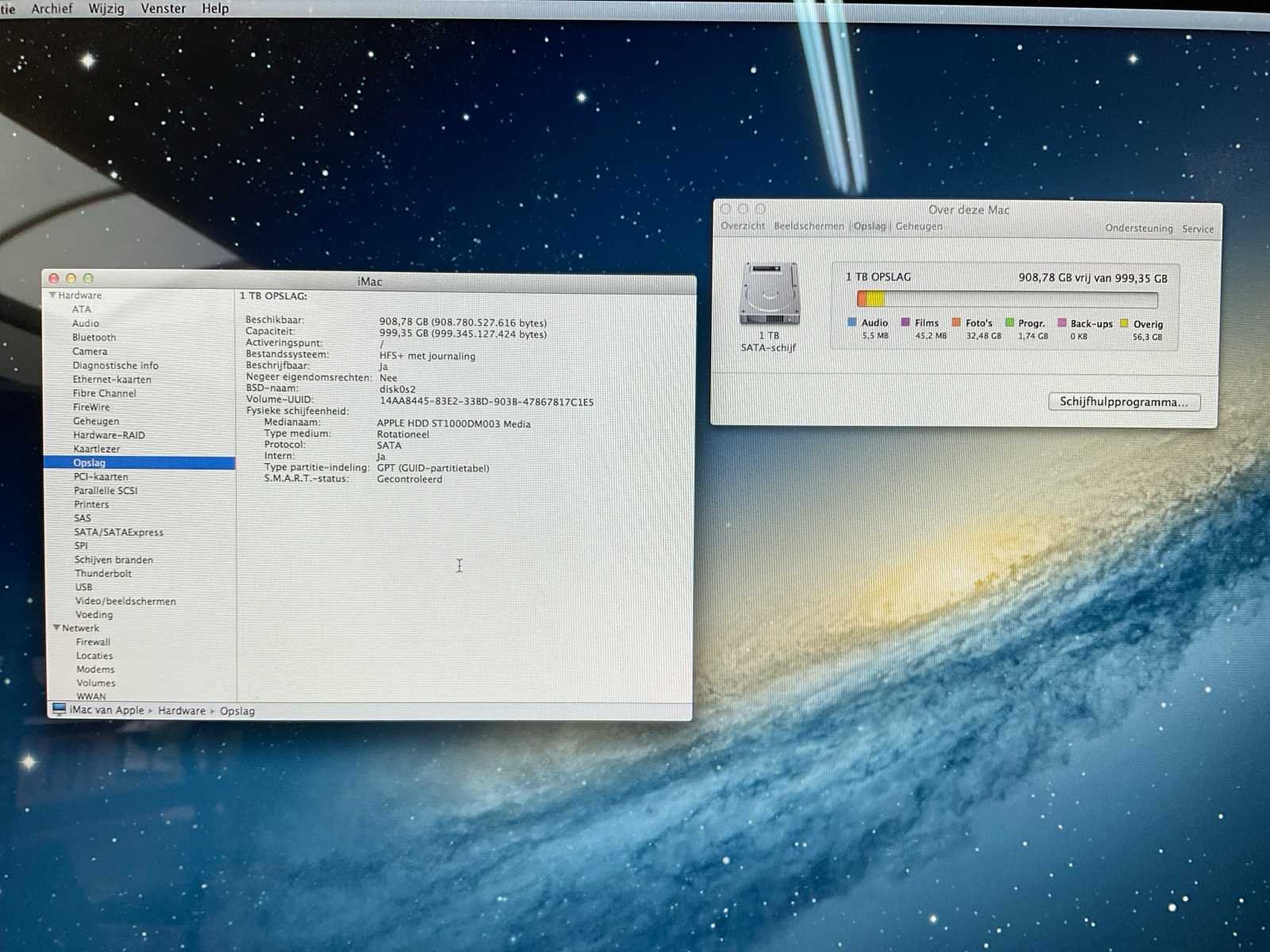Click the storage usage bar
The height and width of the screenshot is (952, 1270).
(x=1006, y=300)
